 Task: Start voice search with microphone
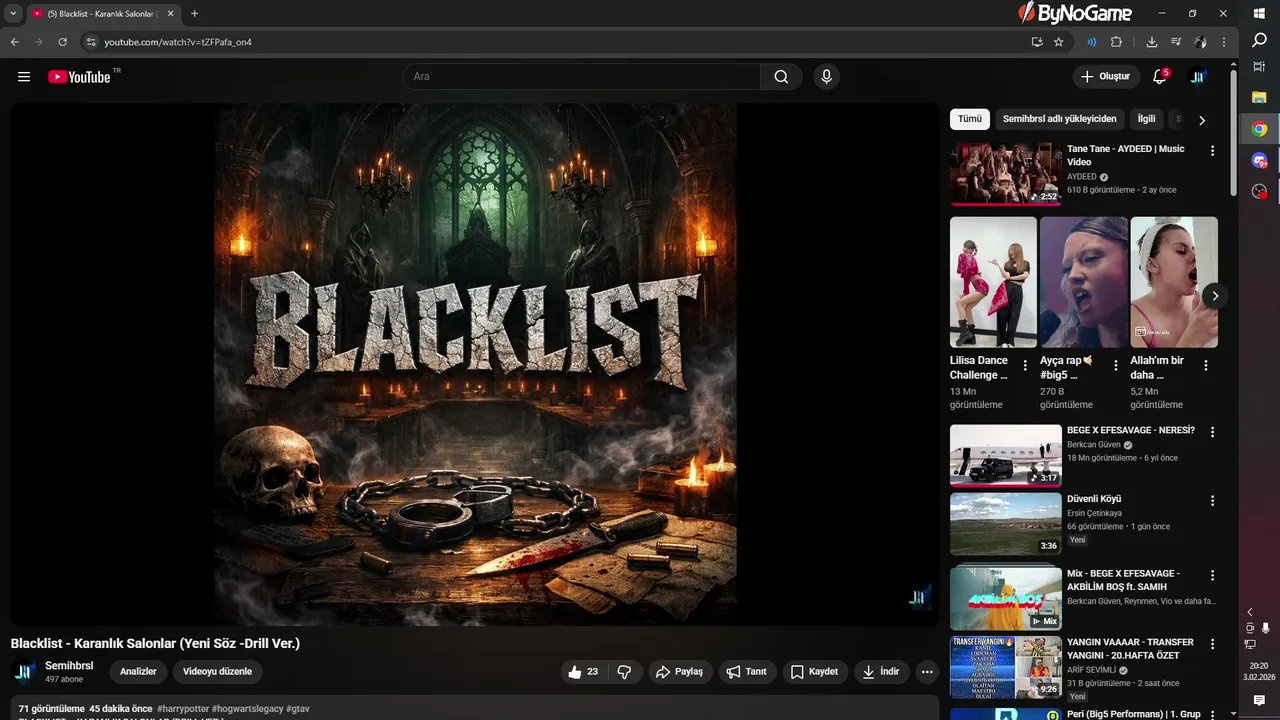(826, 77)
